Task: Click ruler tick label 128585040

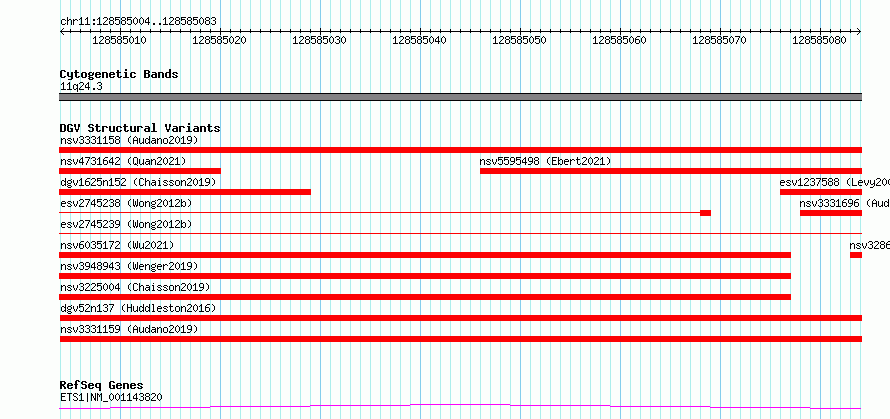Action: (x=419, y=40)
